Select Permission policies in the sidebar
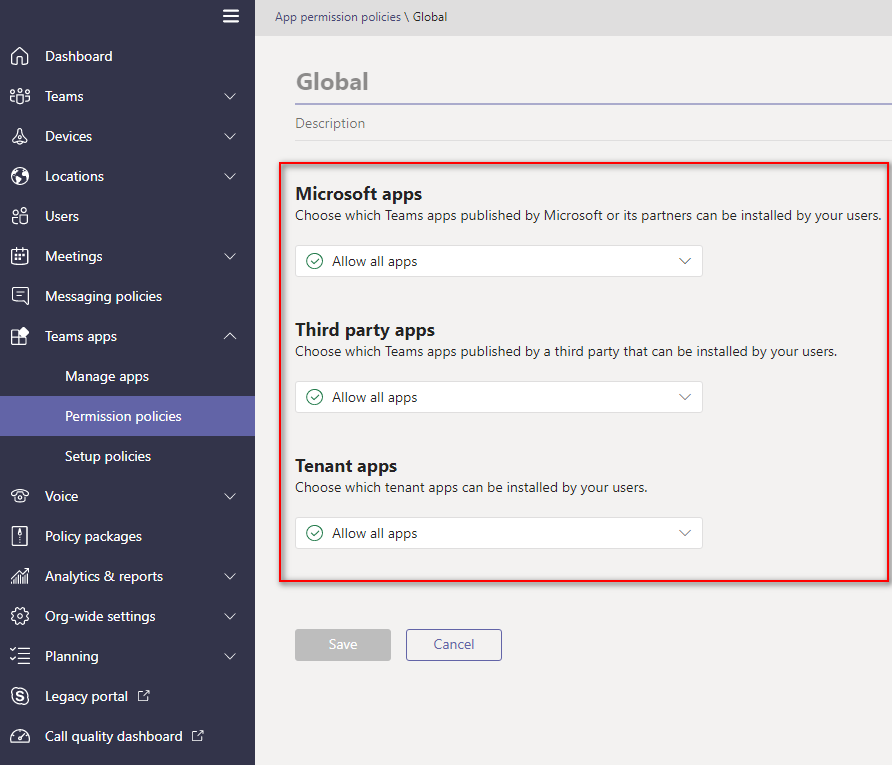The height and width of the screenshot is (765, 892). pos(127,416)
